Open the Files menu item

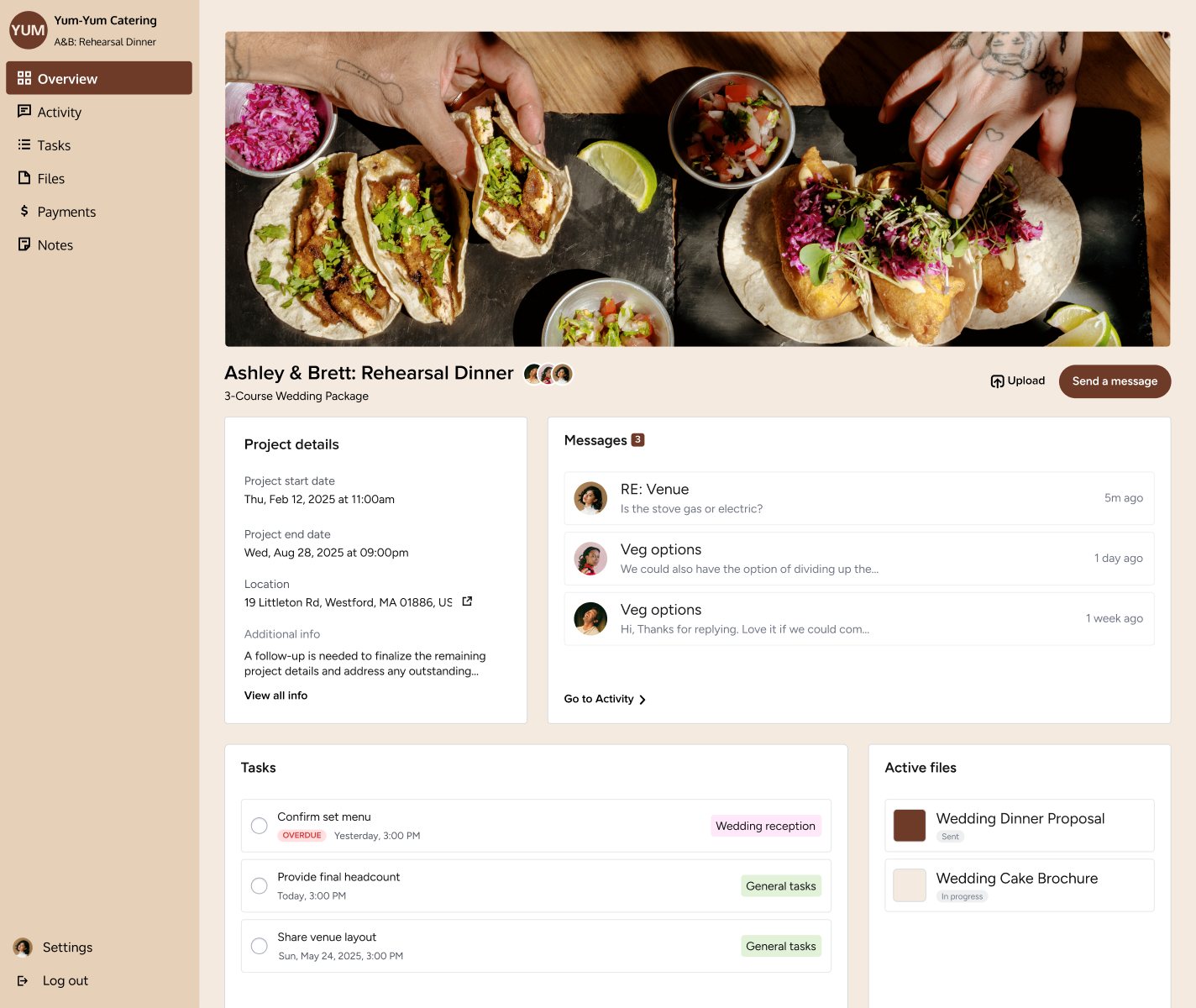coord(99,178)
